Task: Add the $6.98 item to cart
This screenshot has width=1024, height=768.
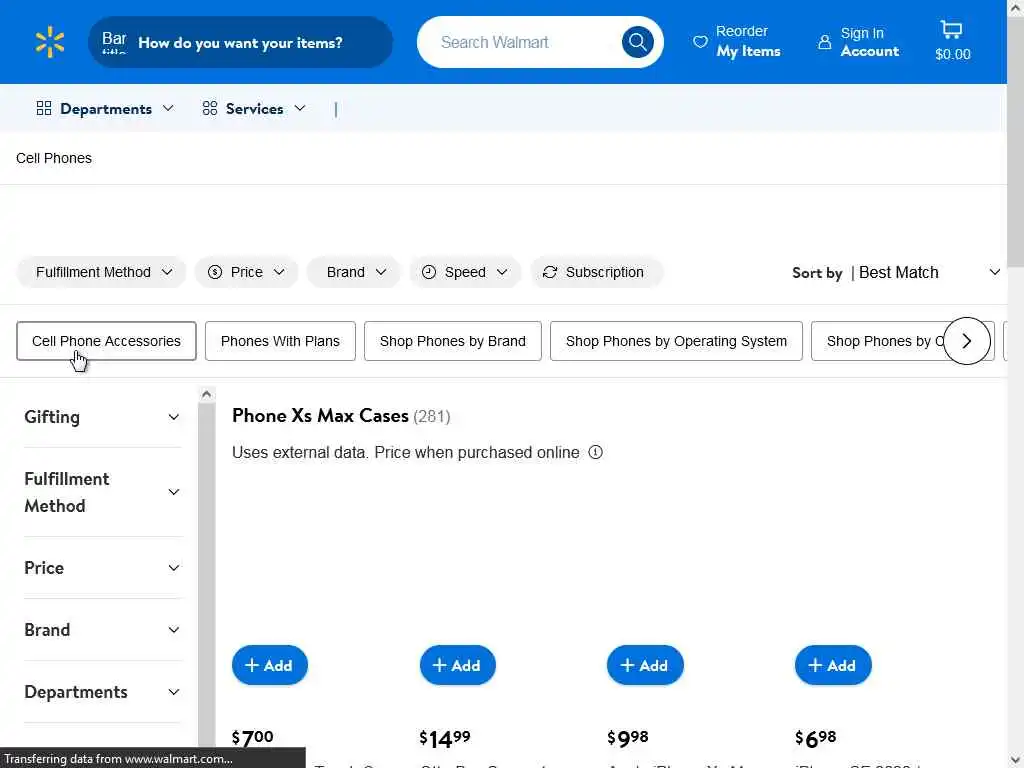Action: [833, 665]
